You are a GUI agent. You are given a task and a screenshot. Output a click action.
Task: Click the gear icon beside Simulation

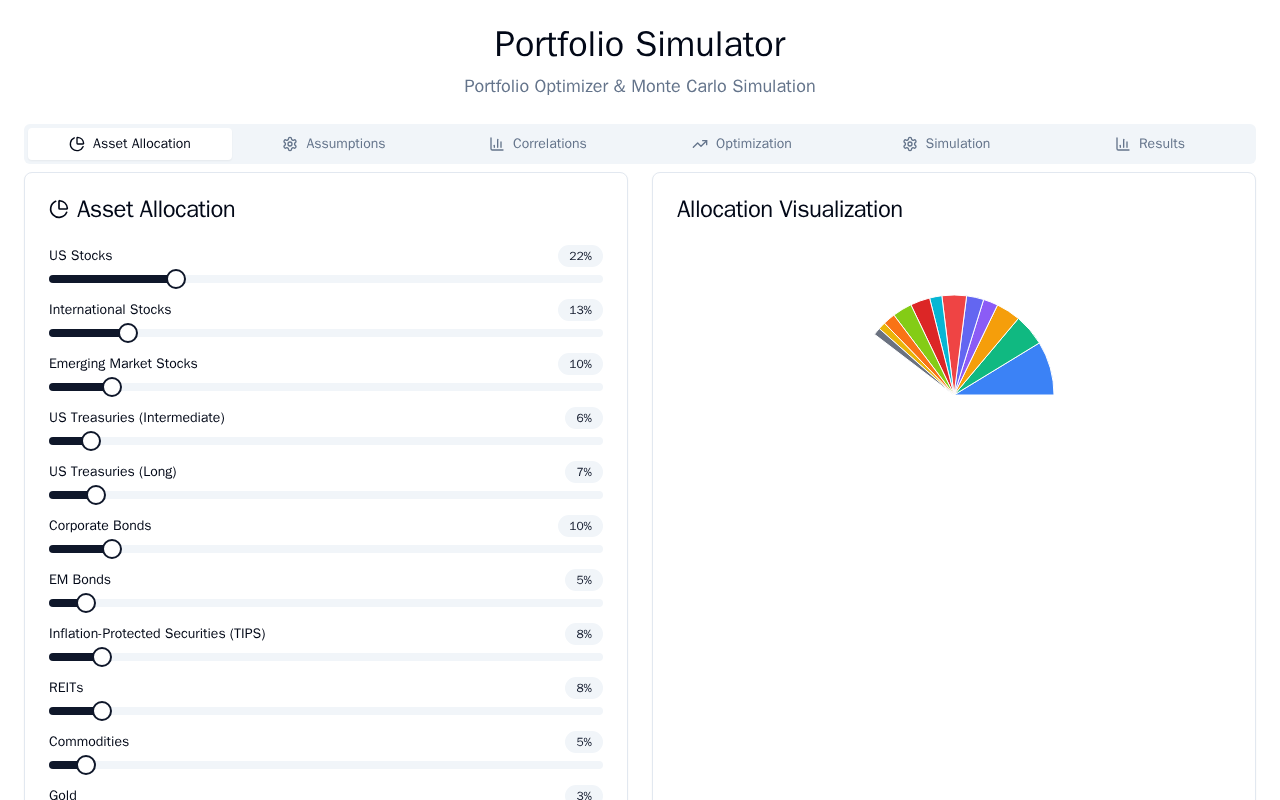(x=910, y=144)
